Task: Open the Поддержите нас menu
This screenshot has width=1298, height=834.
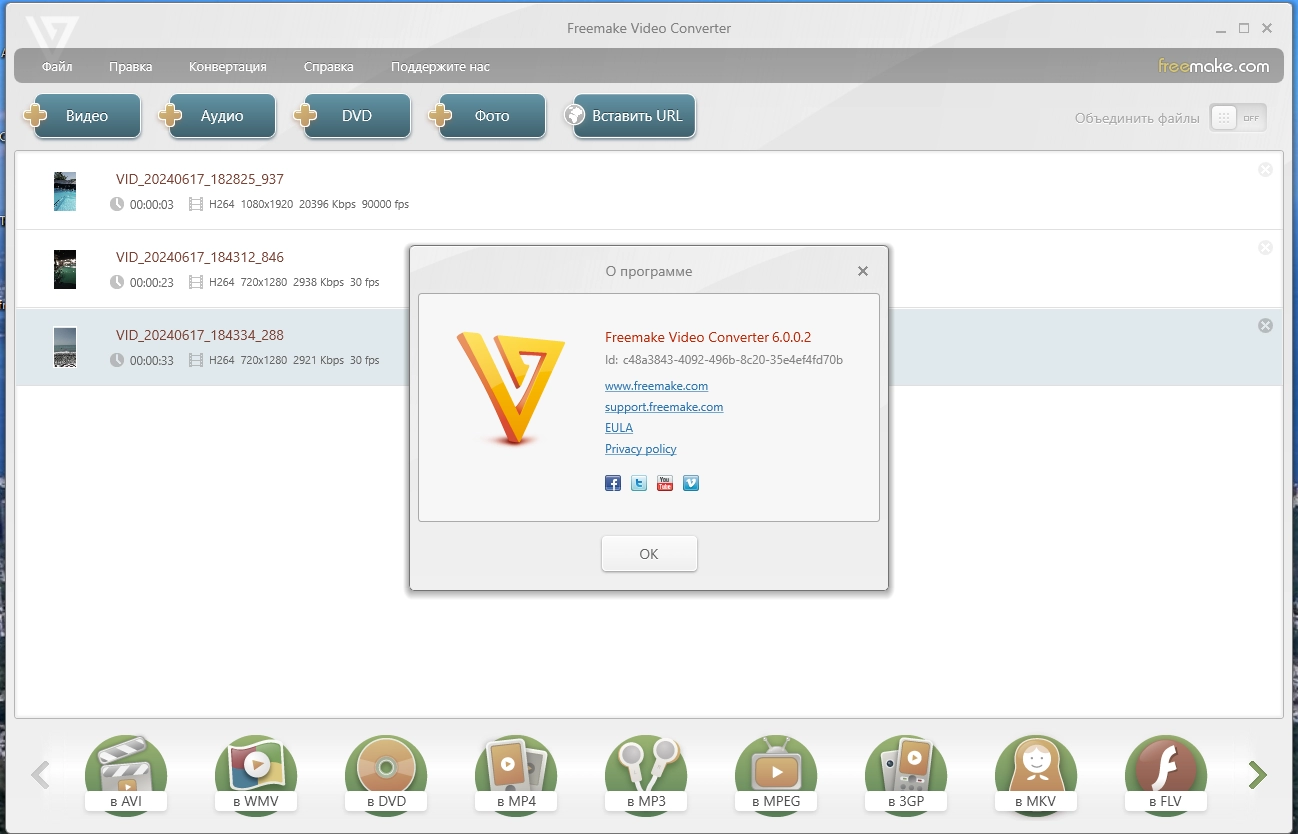Action: pos(440,67)
